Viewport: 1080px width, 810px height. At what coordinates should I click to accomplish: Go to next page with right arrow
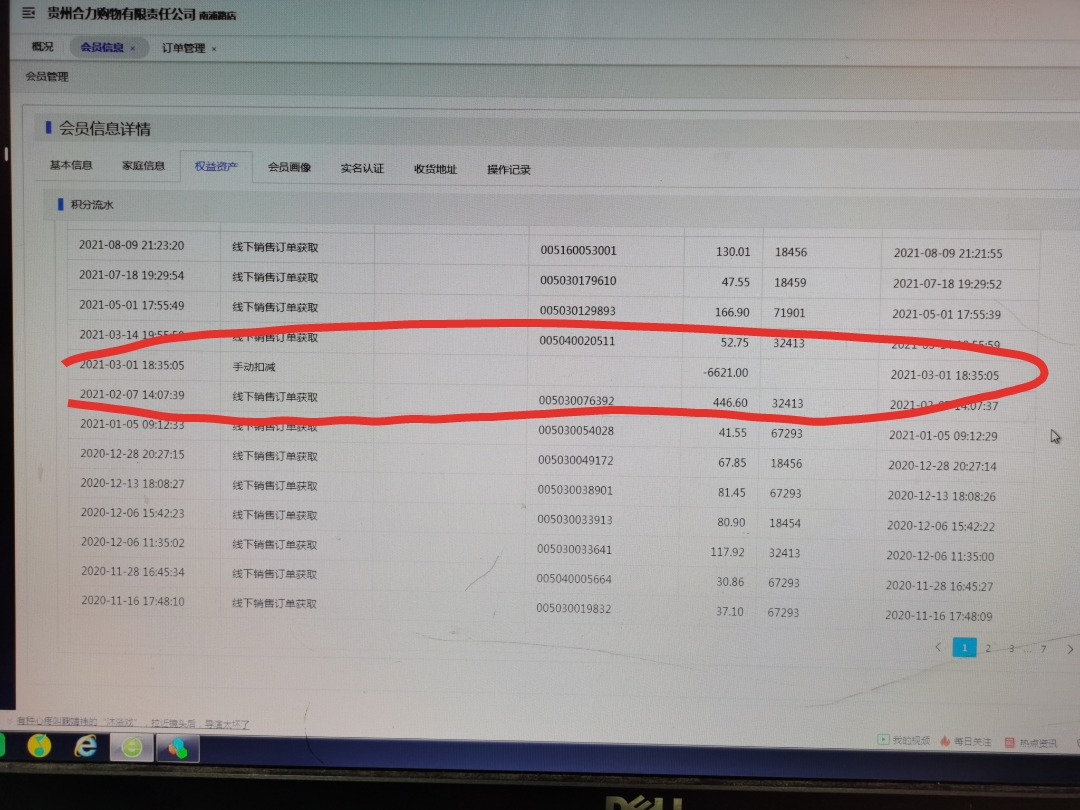click(1070, 650)
